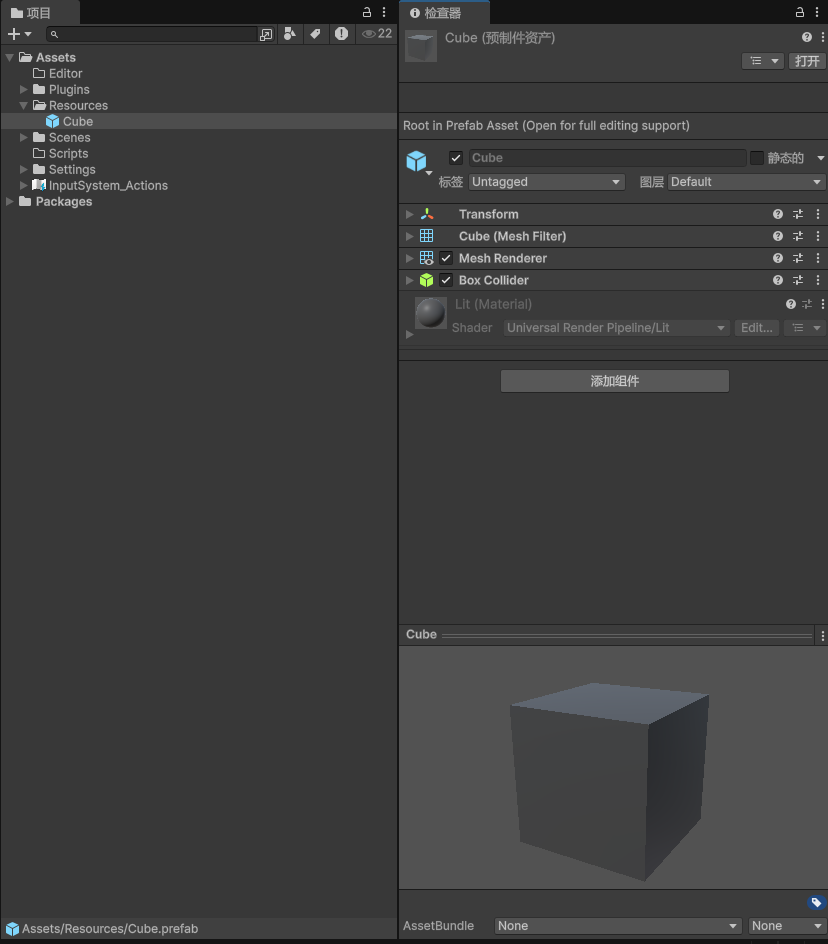The image size is (828, 944).
Task: Open the Untagged tag dropdown
Action: click(546, 181)
